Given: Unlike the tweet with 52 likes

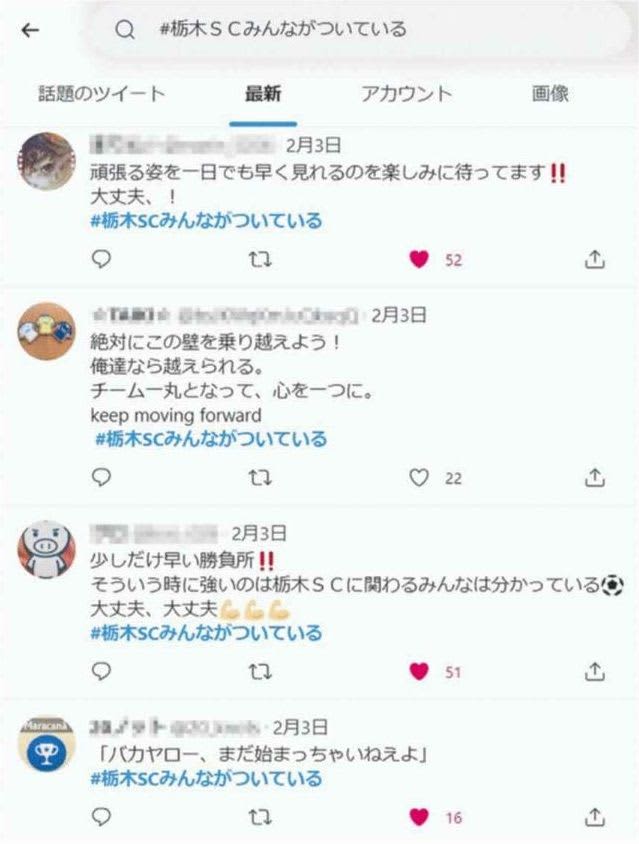Looking at the screenshot, I should tap(419, 259).
